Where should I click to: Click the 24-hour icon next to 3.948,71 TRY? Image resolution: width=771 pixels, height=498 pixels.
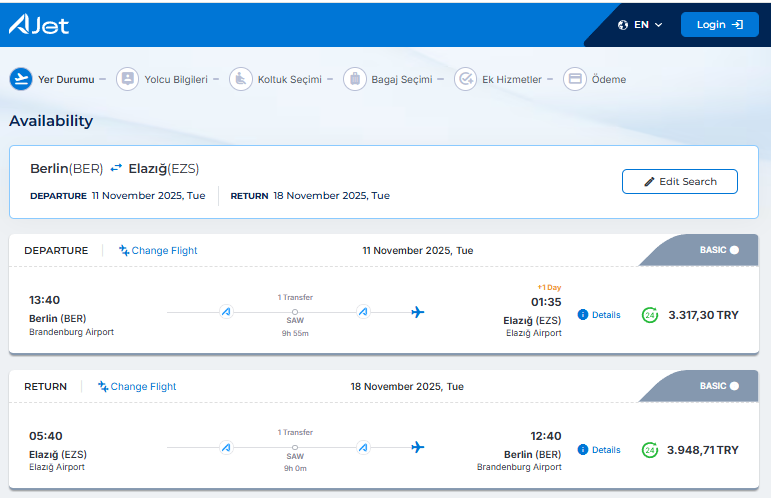(650, 450)
